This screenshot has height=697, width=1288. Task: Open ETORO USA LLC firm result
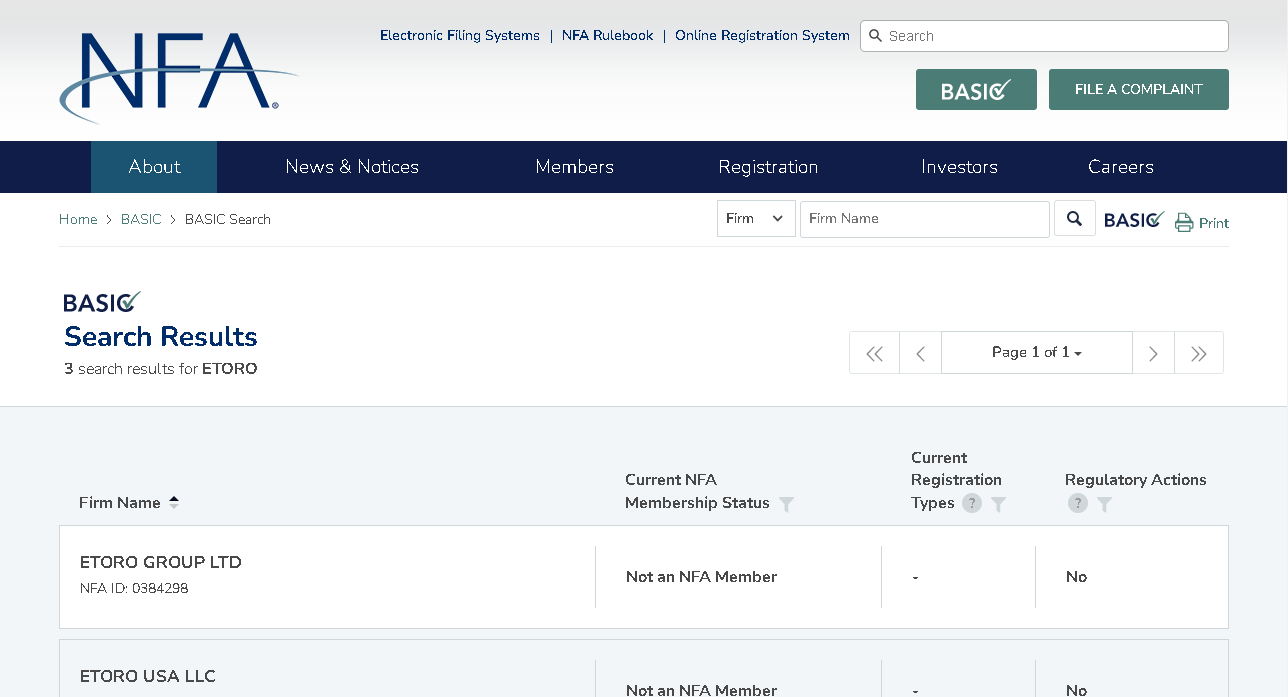coord(148,677)
